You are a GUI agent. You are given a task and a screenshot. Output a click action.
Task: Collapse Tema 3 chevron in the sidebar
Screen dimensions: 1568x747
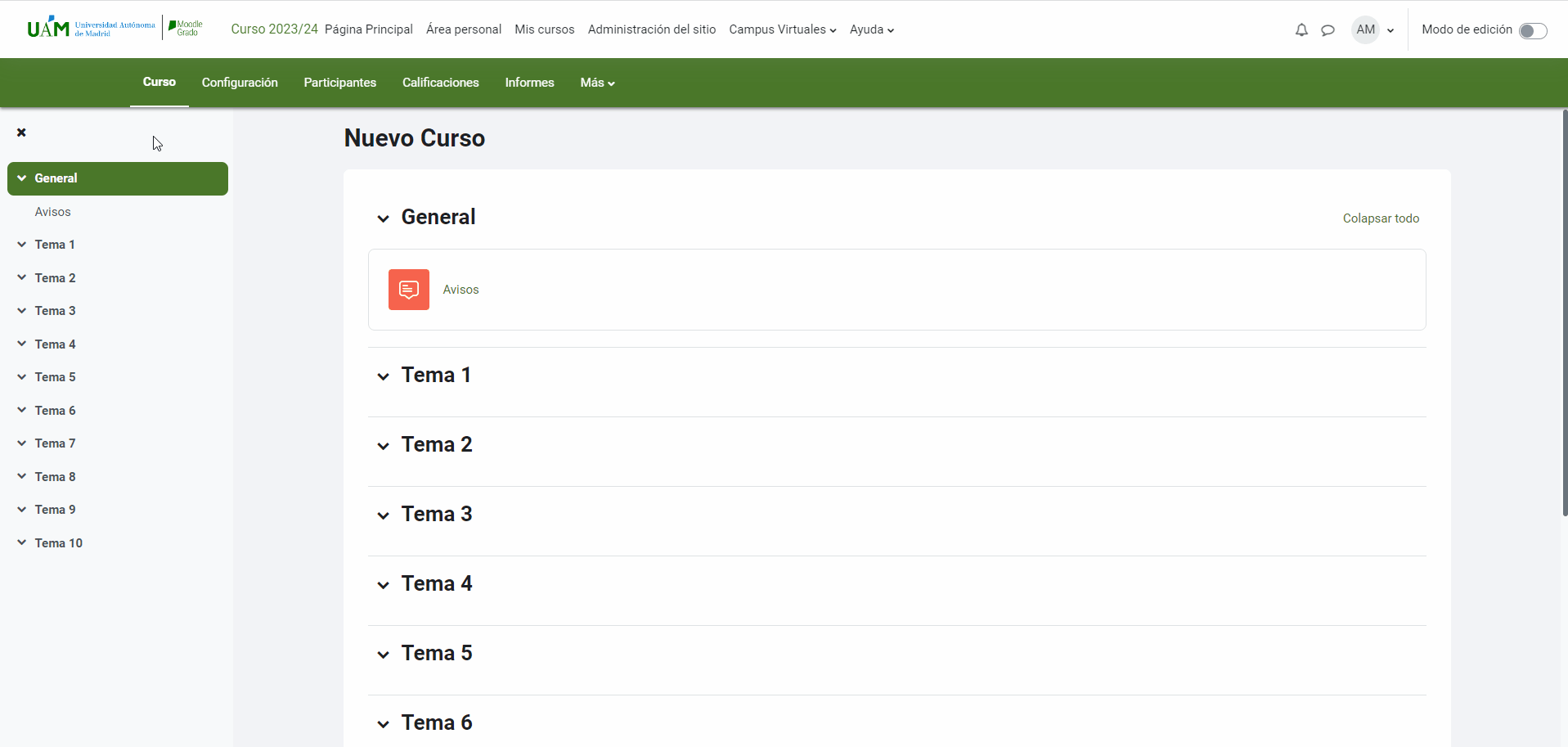pos(22,311)
